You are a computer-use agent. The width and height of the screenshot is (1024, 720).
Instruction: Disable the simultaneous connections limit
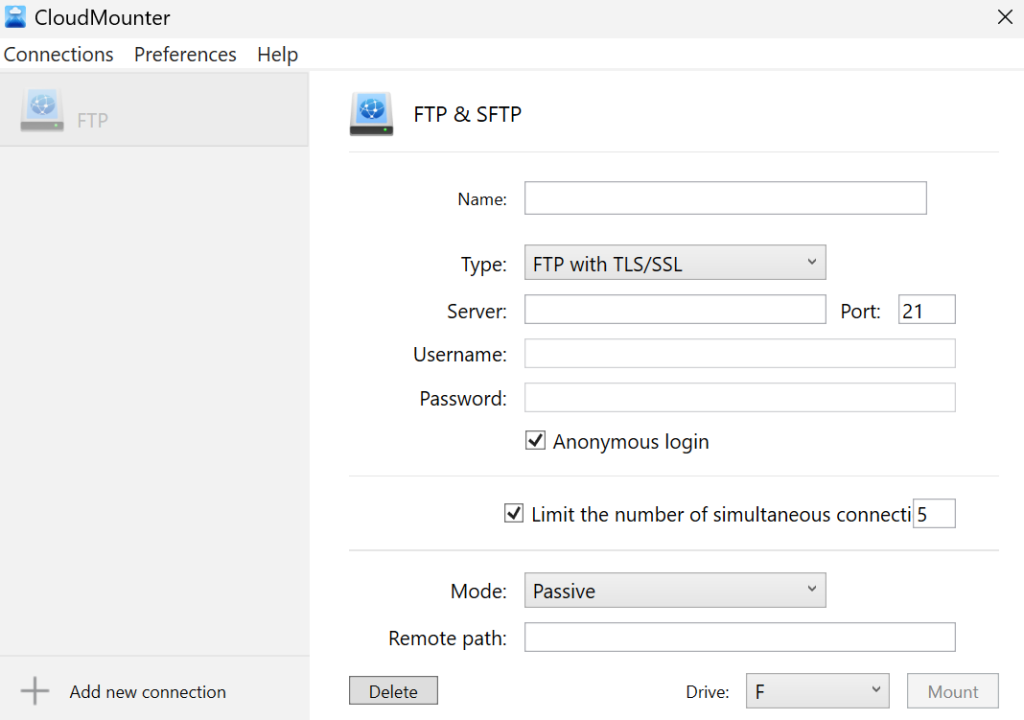tap(513, 513)
